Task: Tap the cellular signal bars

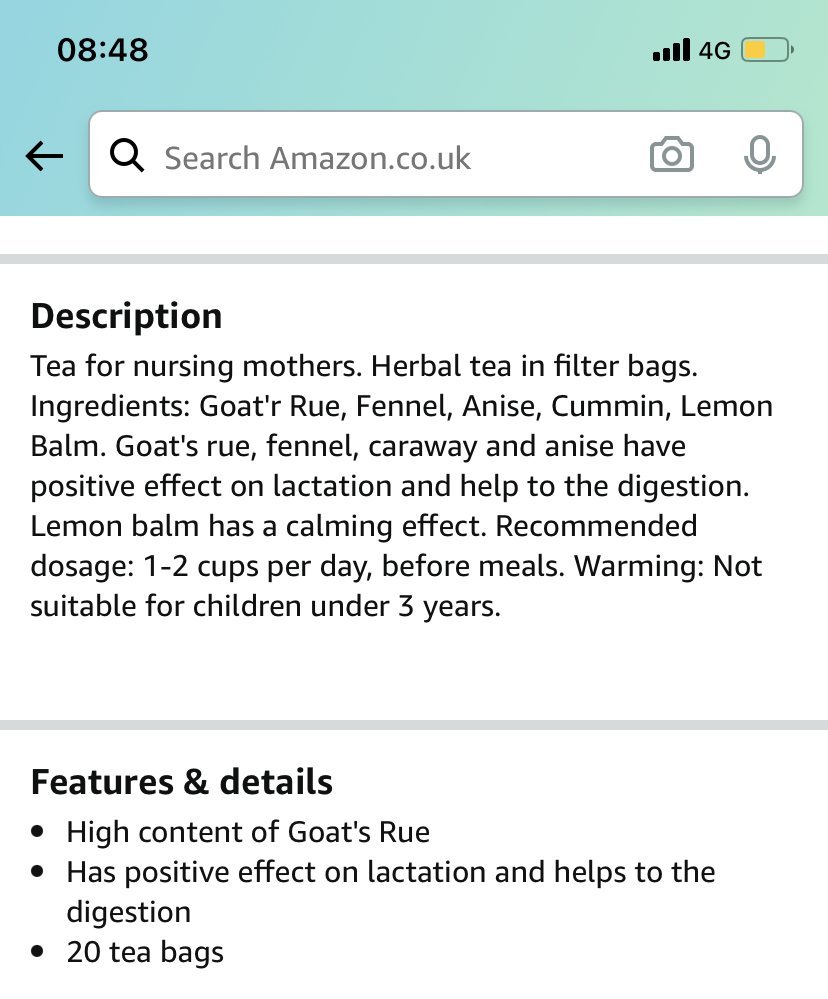Action: (x=670, y=50)
